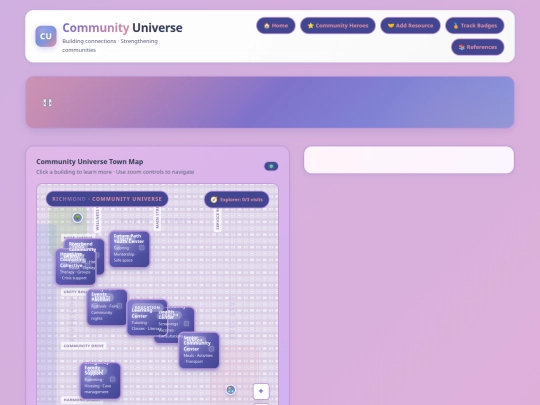Click the CU logo icon
The image size is (540, 405).
coord(46,36)
